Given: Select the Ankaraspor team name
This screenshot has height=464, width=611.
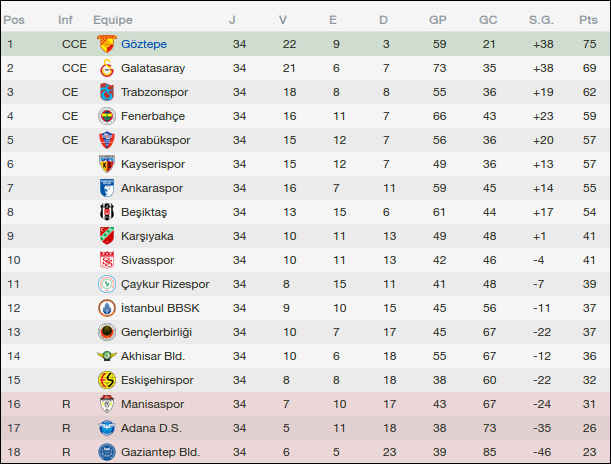Looking at the screenshot, I should click(x=151, y=188).
